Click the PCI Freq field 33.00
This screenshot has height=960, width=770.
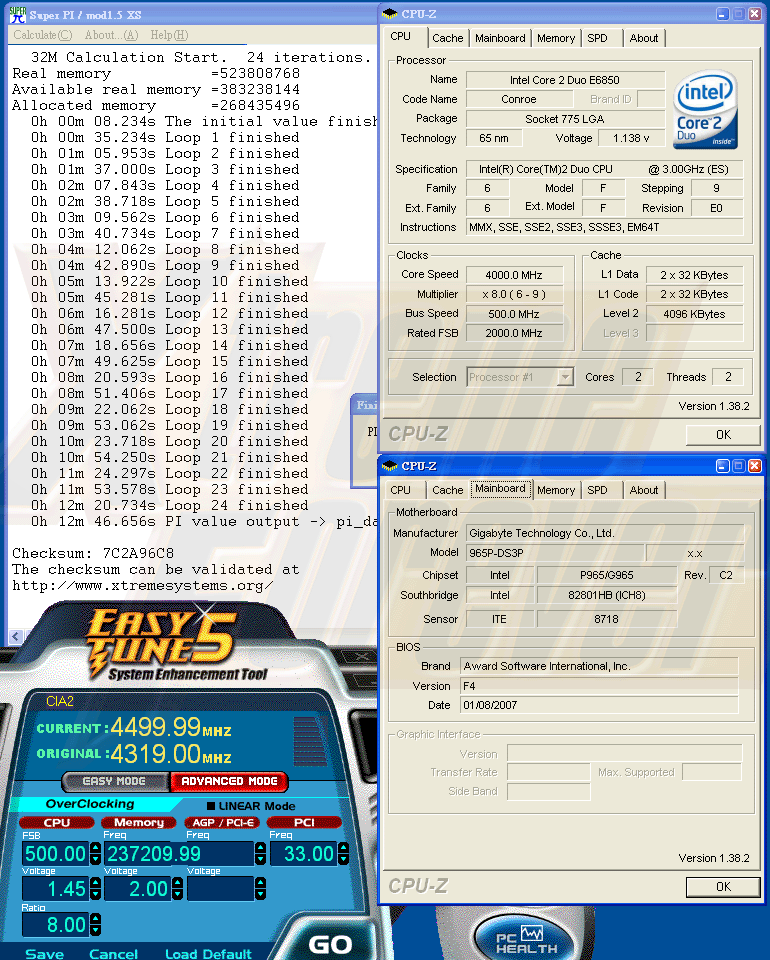[x=303, y=853]
